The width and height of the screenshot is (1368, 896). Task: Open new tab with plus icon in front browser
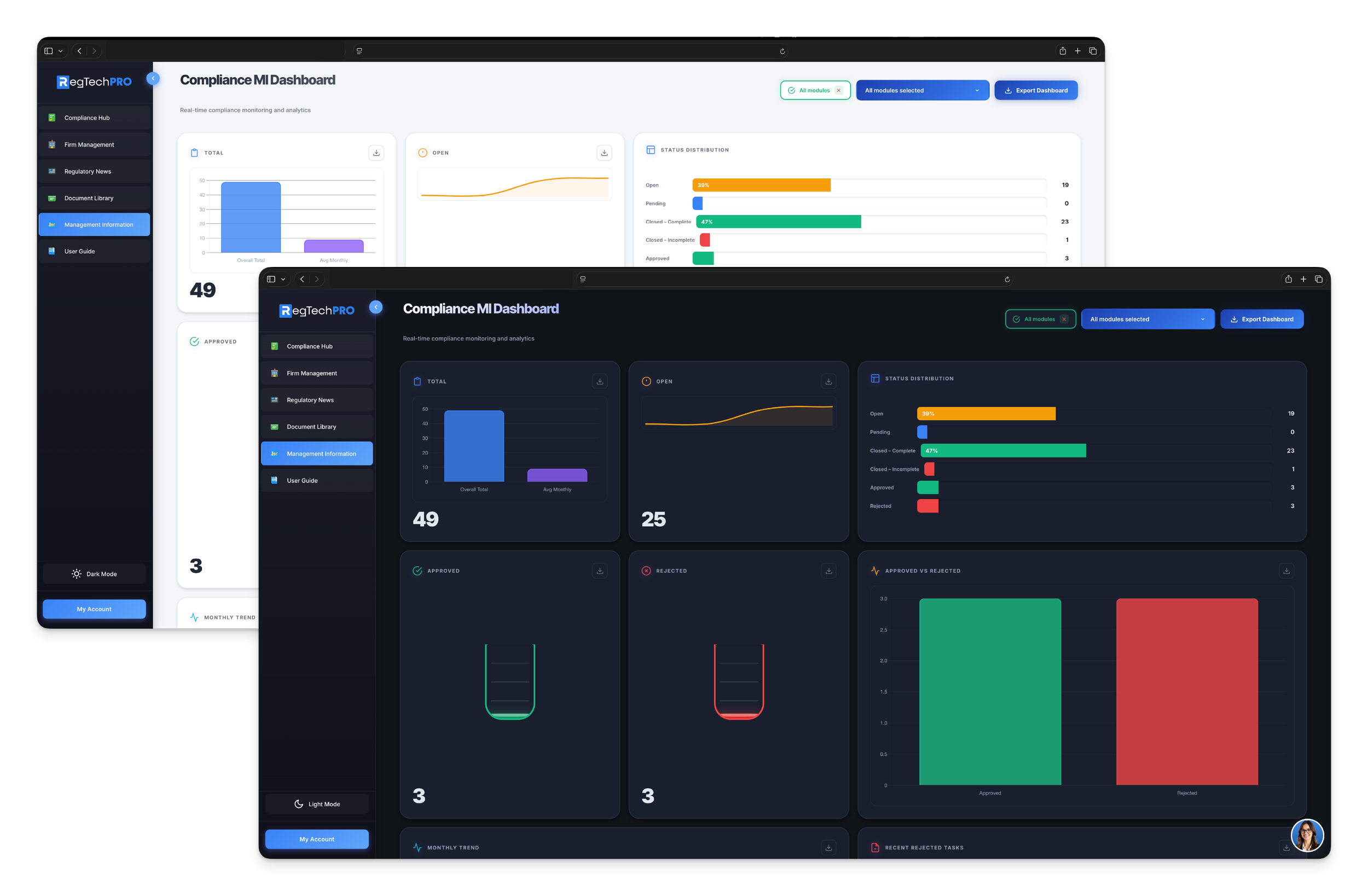[1303, 280]
